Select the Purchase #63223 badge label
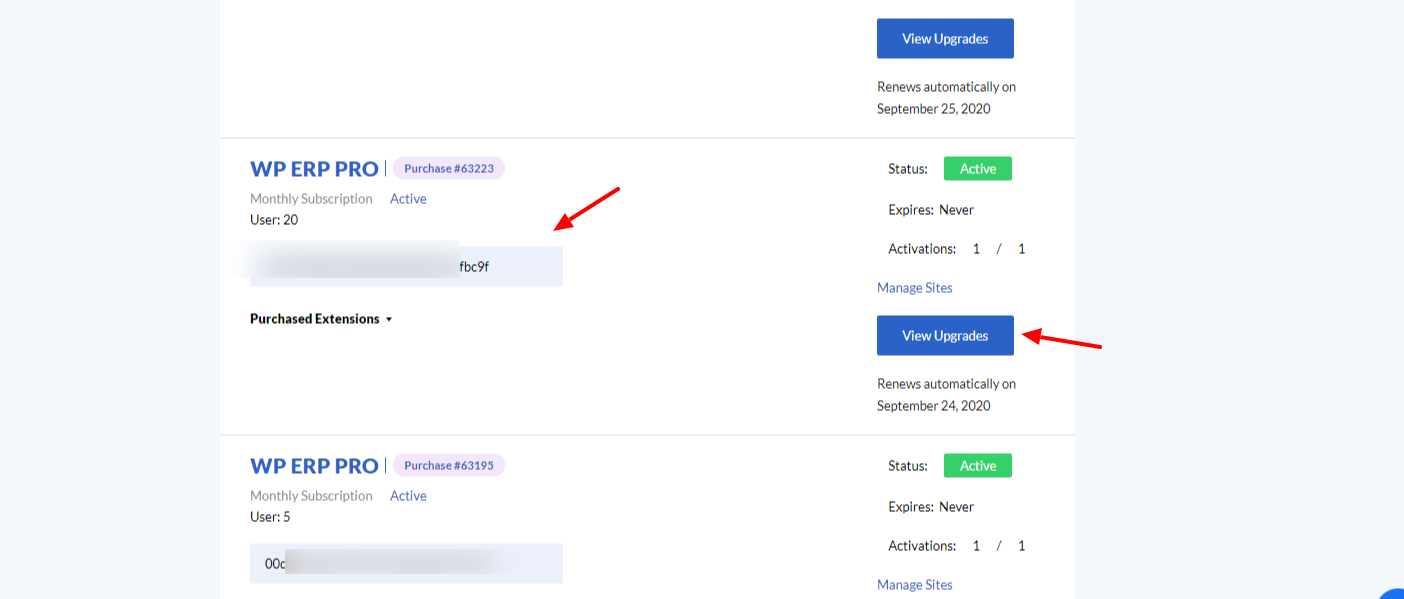This screenshot has width=1404, height=599. click(448, 168)
